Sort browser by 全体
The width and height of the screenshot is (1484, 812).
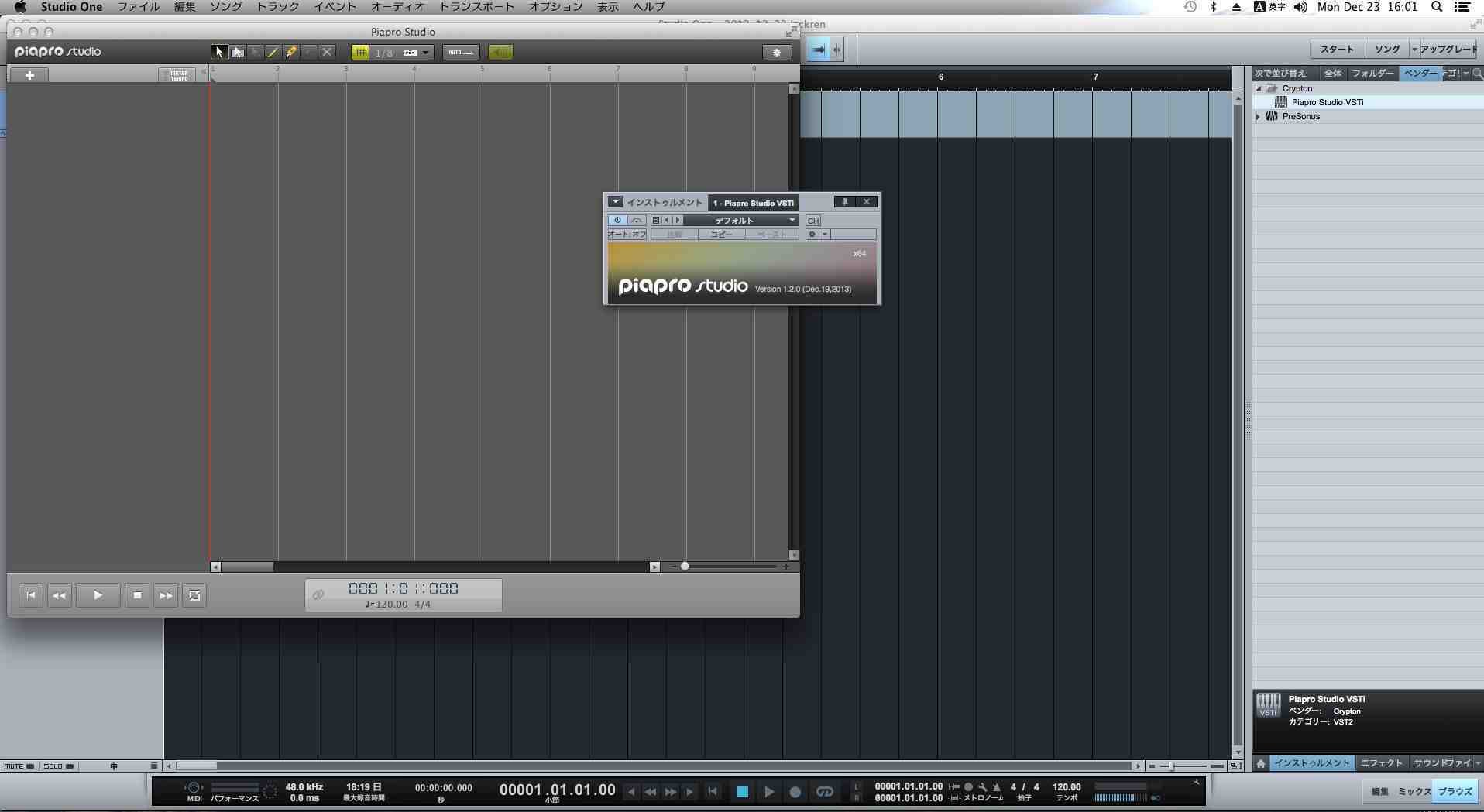point(1333,74)
